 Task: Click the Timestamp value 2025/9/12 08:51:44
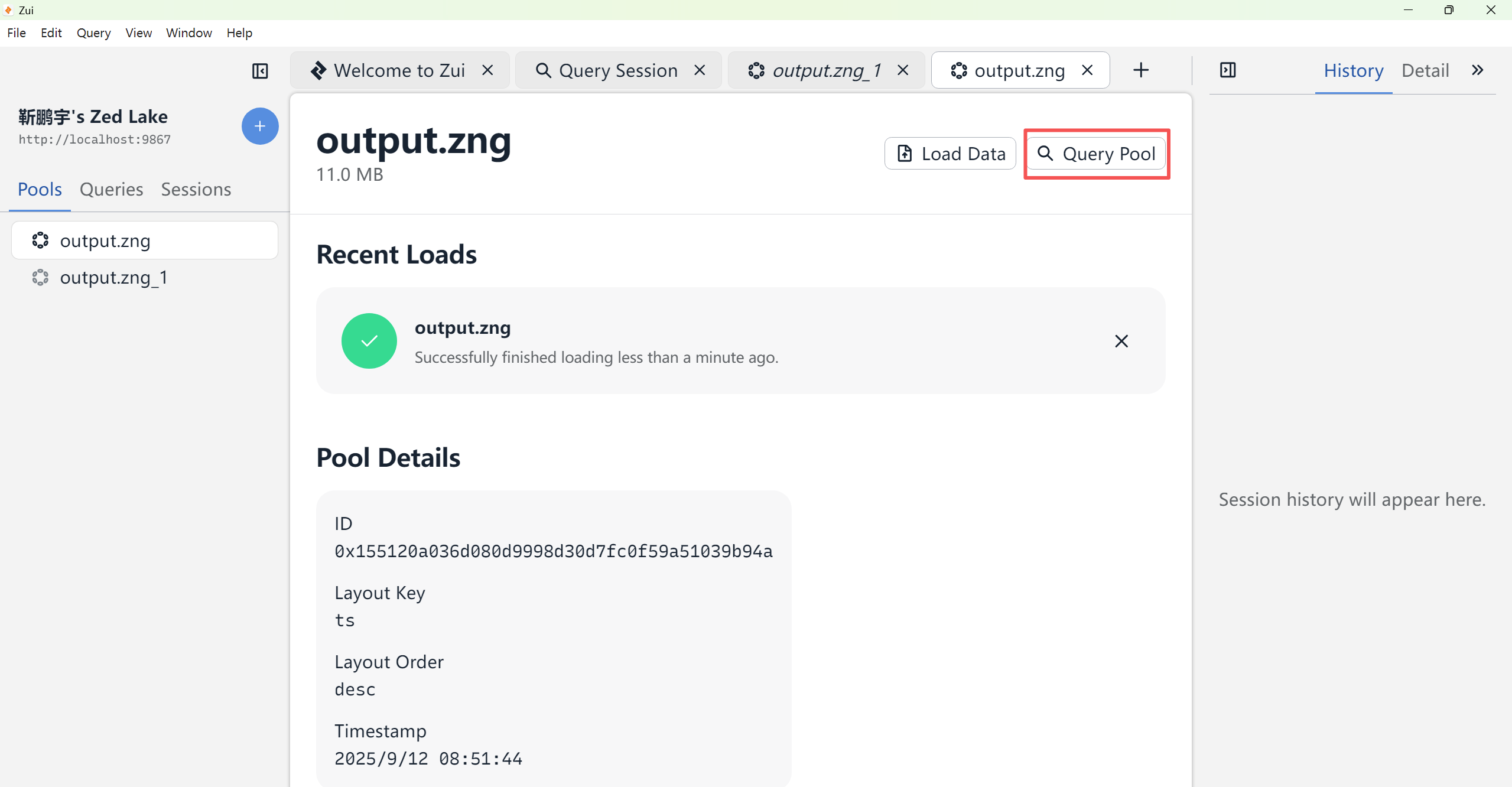428,759
